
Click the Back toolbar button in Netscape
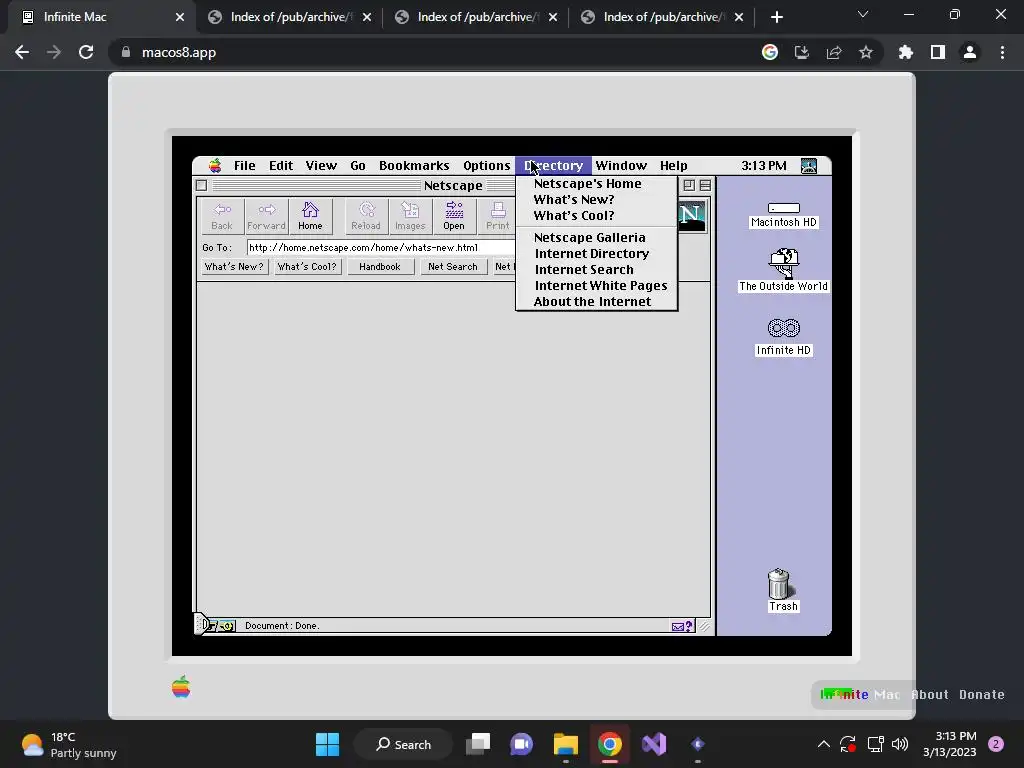(222, 216)
